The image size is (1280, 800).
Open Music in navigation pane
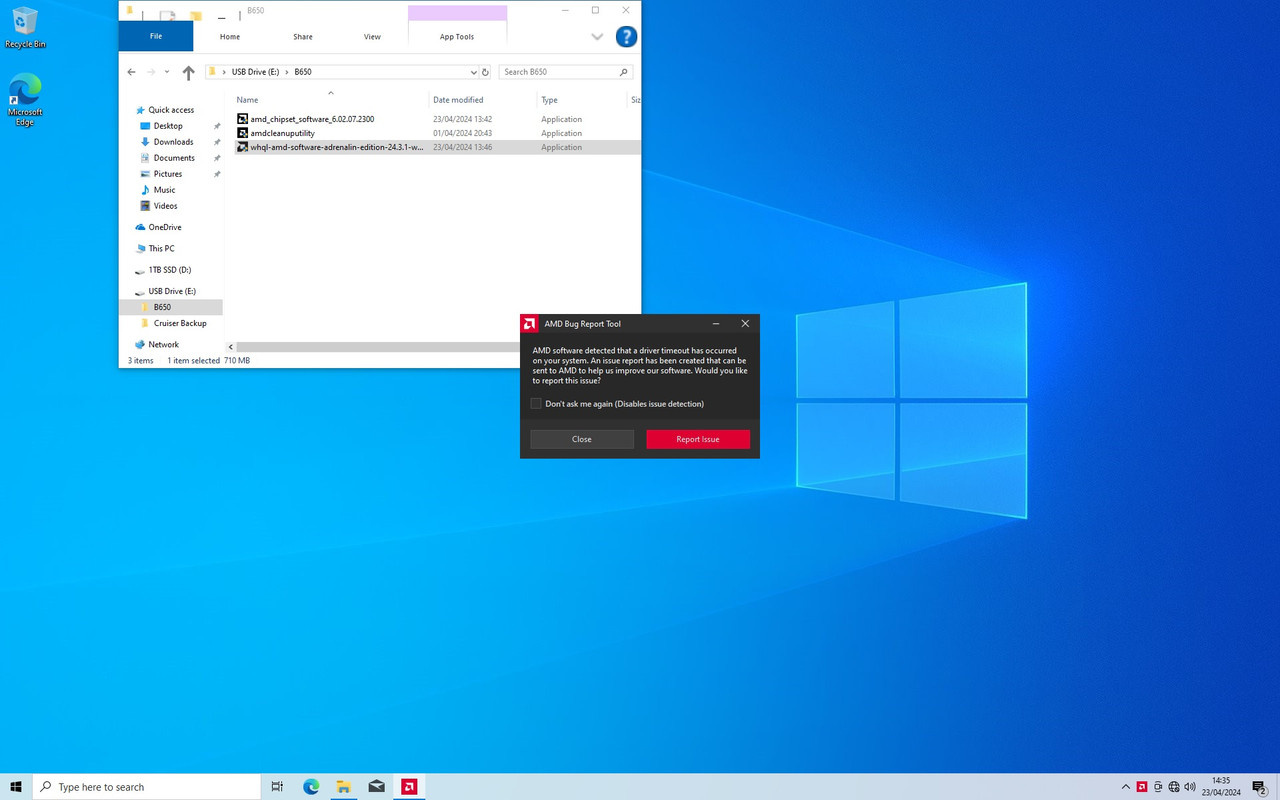(x=164, y=190)
